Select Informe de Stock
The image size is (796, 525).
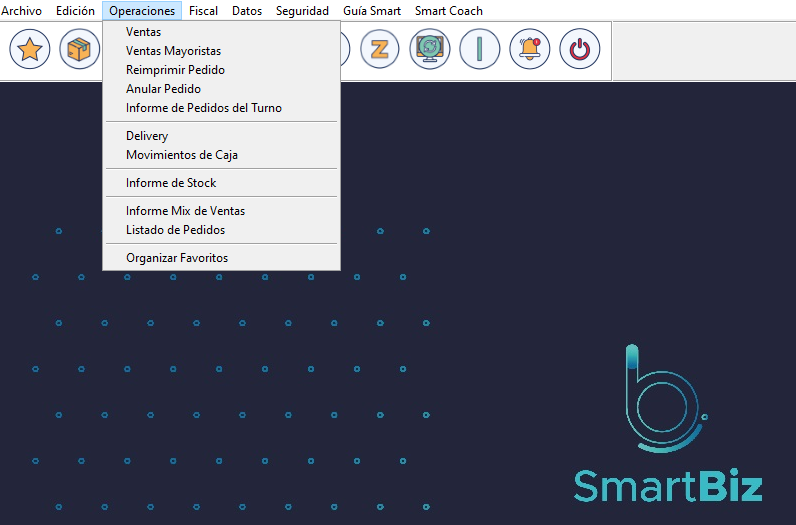pos(170,183)
